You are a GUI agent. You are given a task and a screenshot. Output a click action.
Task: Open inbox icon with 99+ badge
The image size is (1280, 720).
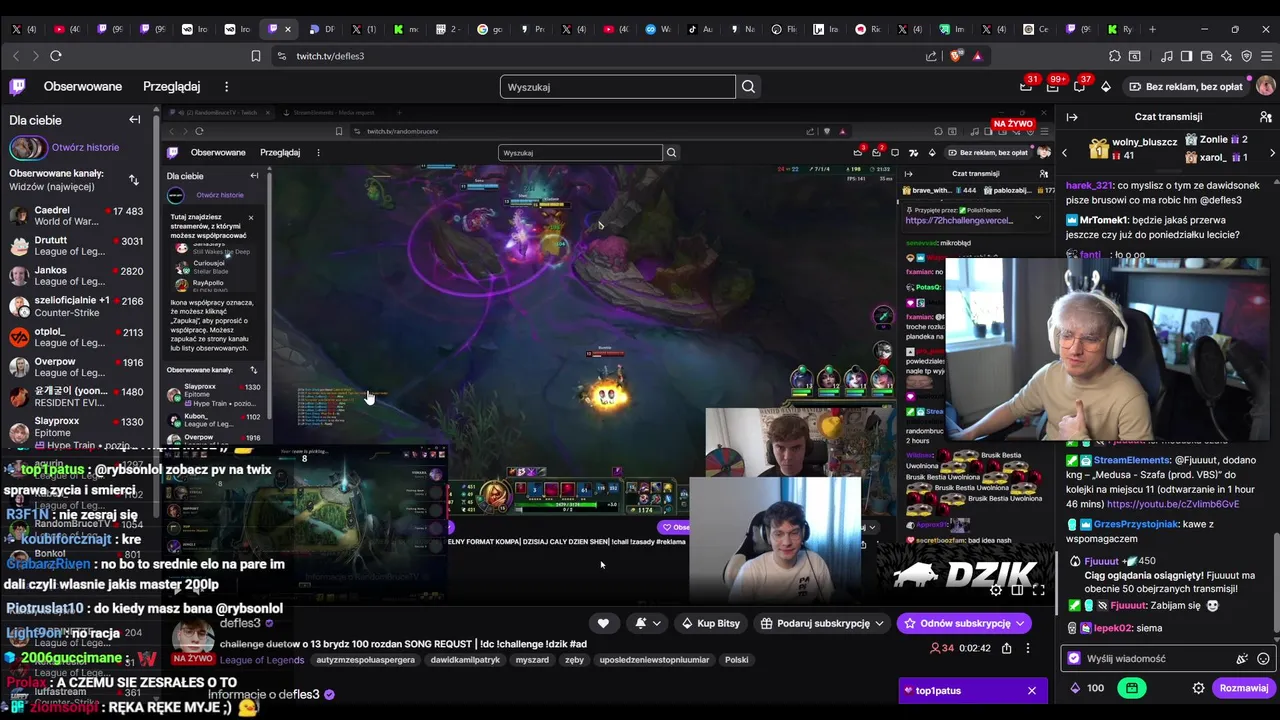click(1052, 87)
